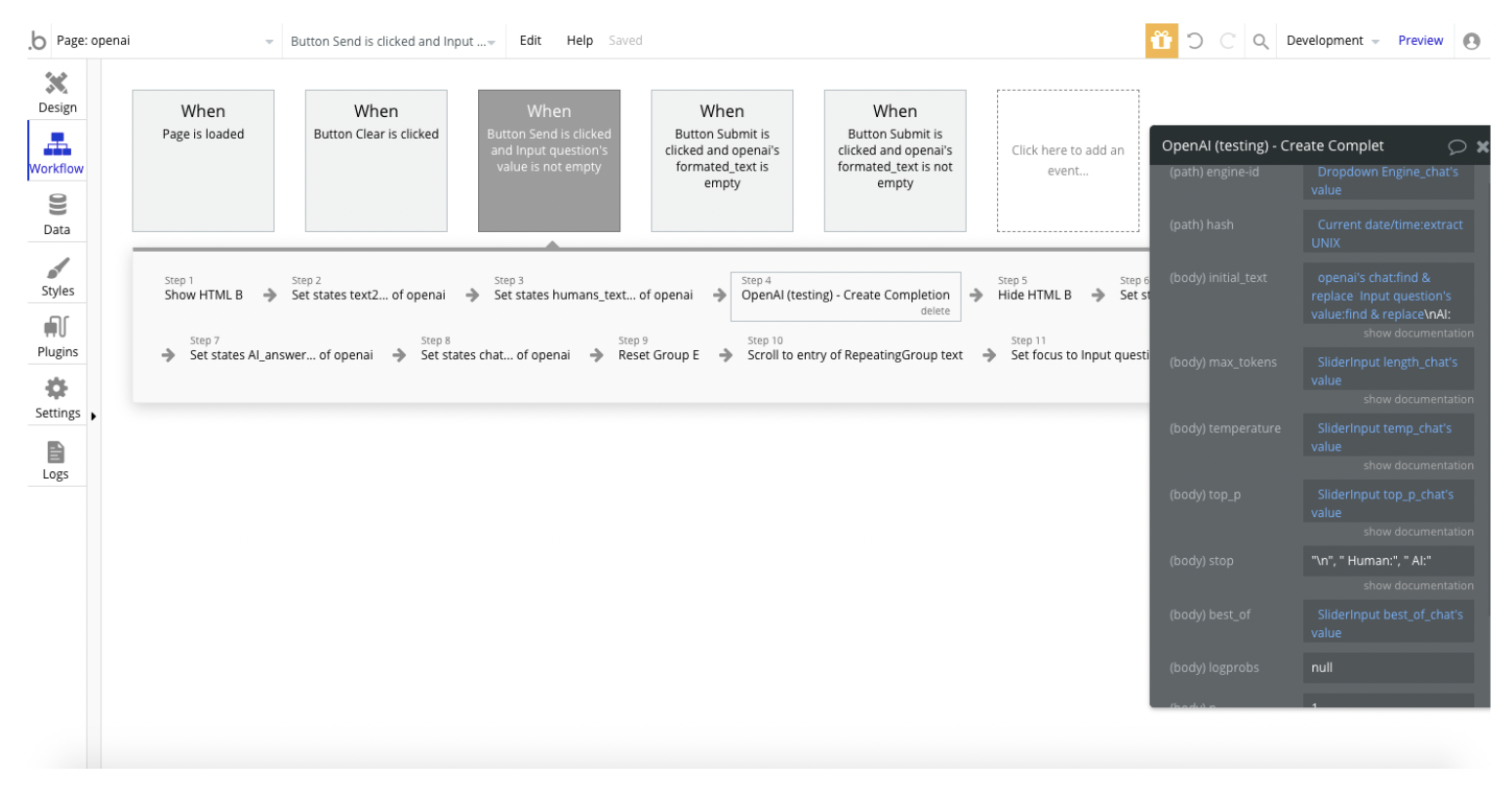This screenshot has width=1512, height=796.
Task: Edit the max_tokens SliderInput length_chat's value
Action: 1388,371
